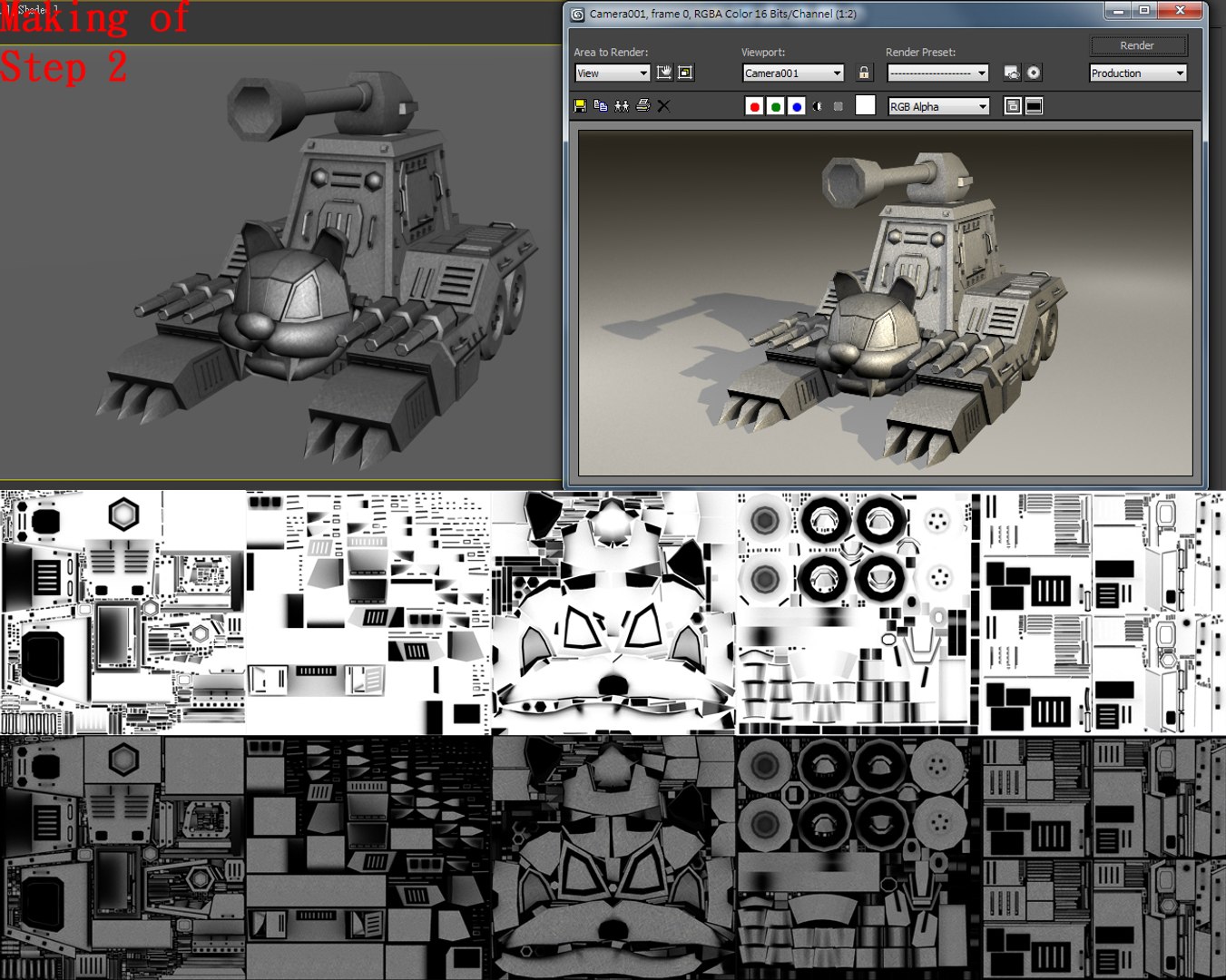Viewport: 1226px width, 980px height.
Task: Click the Area to Render label
Action: point(611,52)
